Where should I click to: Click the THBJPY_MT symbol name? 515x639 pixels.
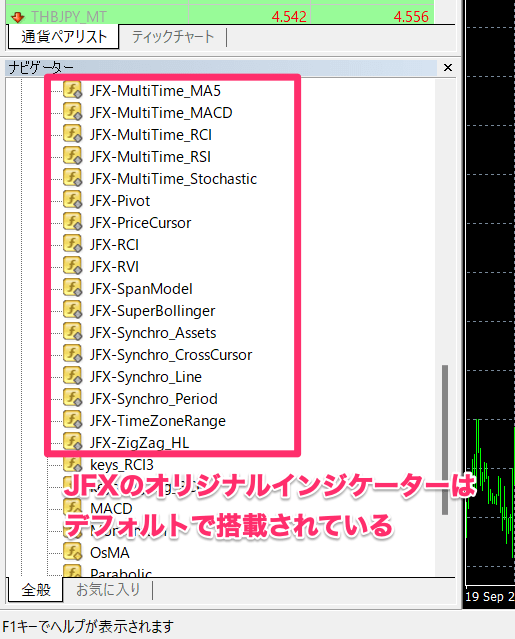click(x=68, y=17)
